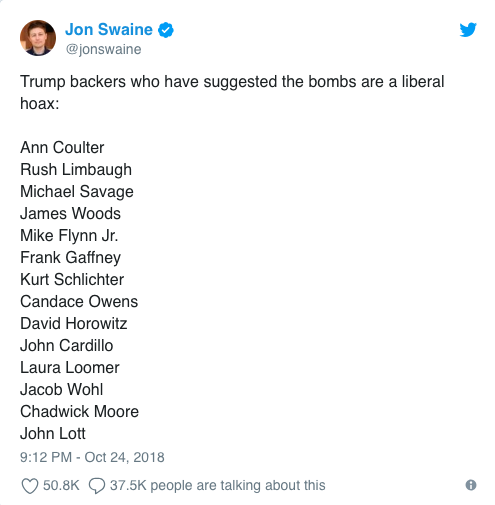Open replies via speech bubble icon
This screenshot has width=495, height=505.
tap(97, 486)
